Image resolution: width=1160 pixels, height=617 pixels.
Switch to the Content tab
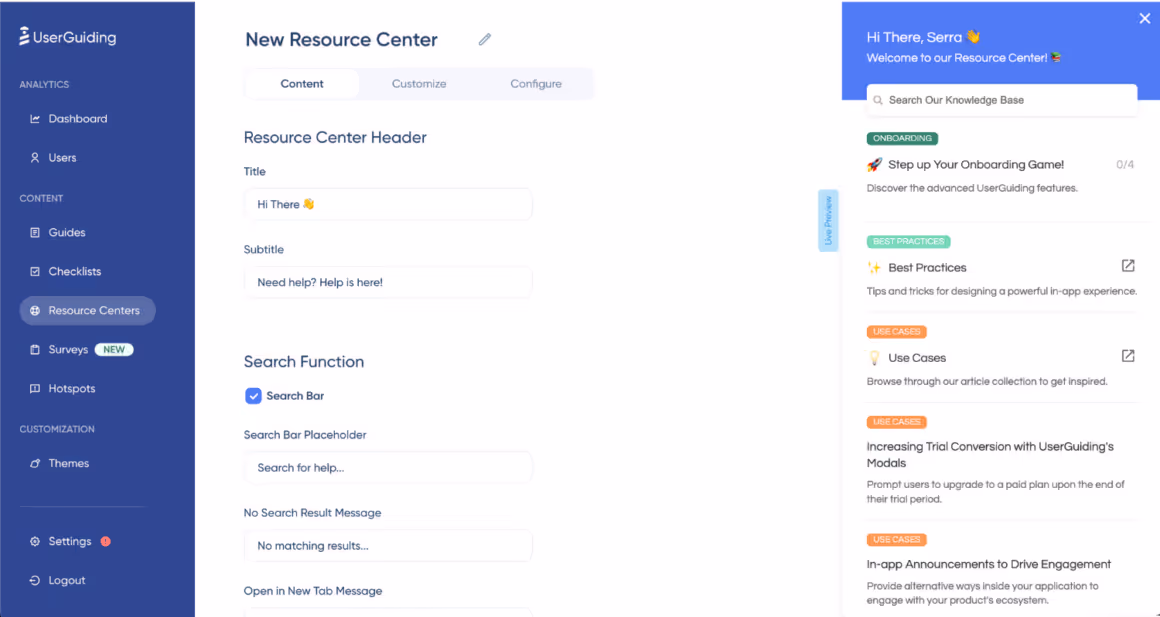point(302,84)
